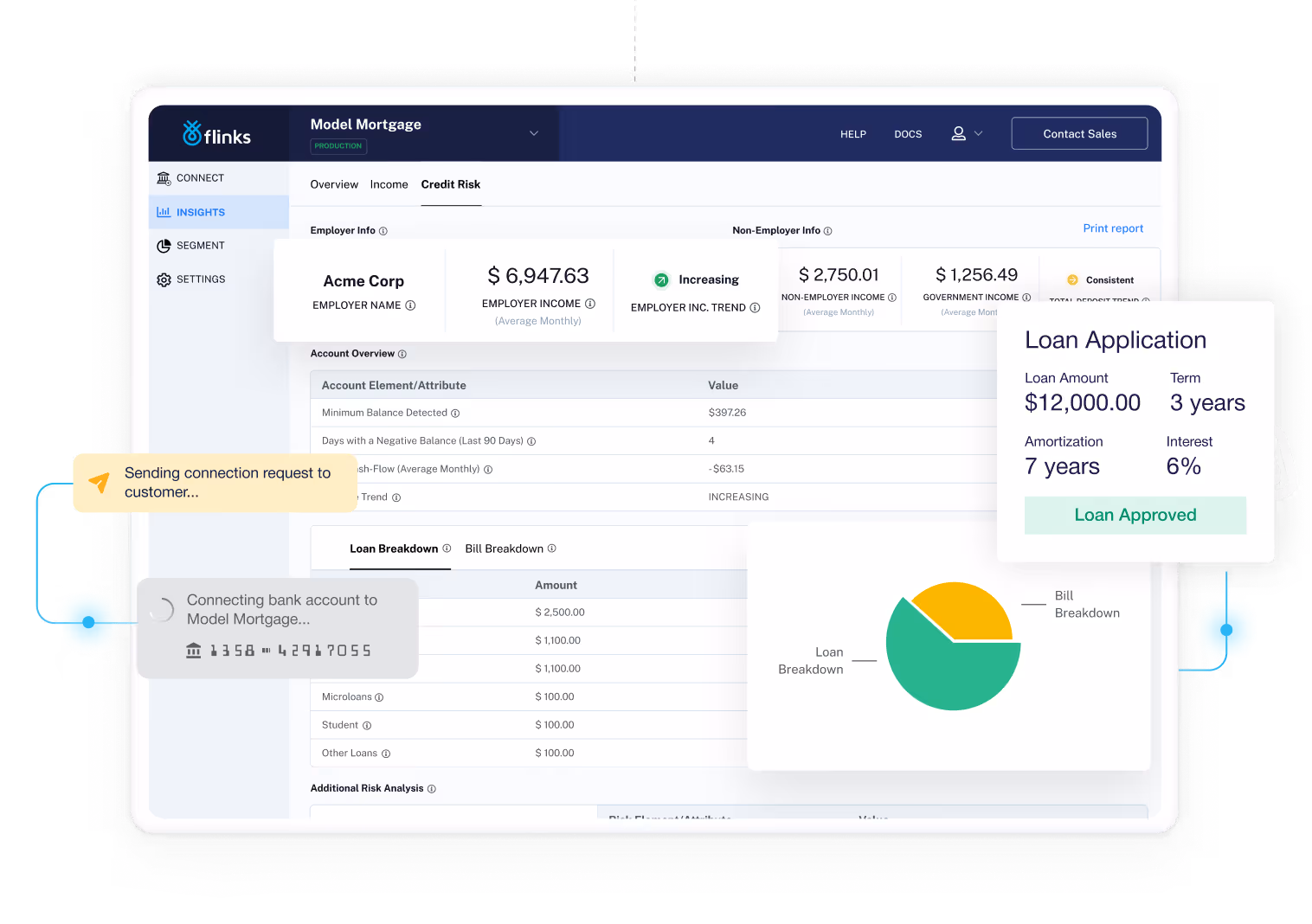Viewport: 1312px width, 924px height.
Task: Click the $397.26 minimum balance value
Action: click(x=727, y=413)
